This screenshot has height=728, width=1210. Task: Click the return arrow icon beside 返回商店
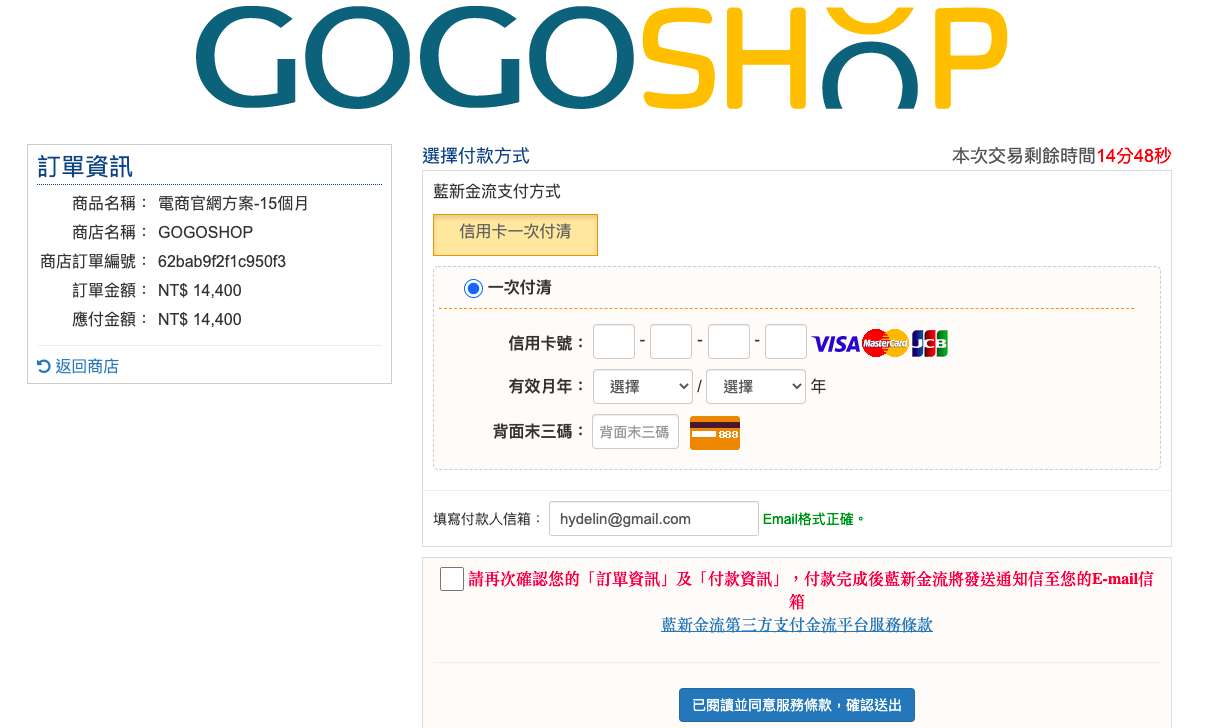pyautogui.click(x=44, y=366)
